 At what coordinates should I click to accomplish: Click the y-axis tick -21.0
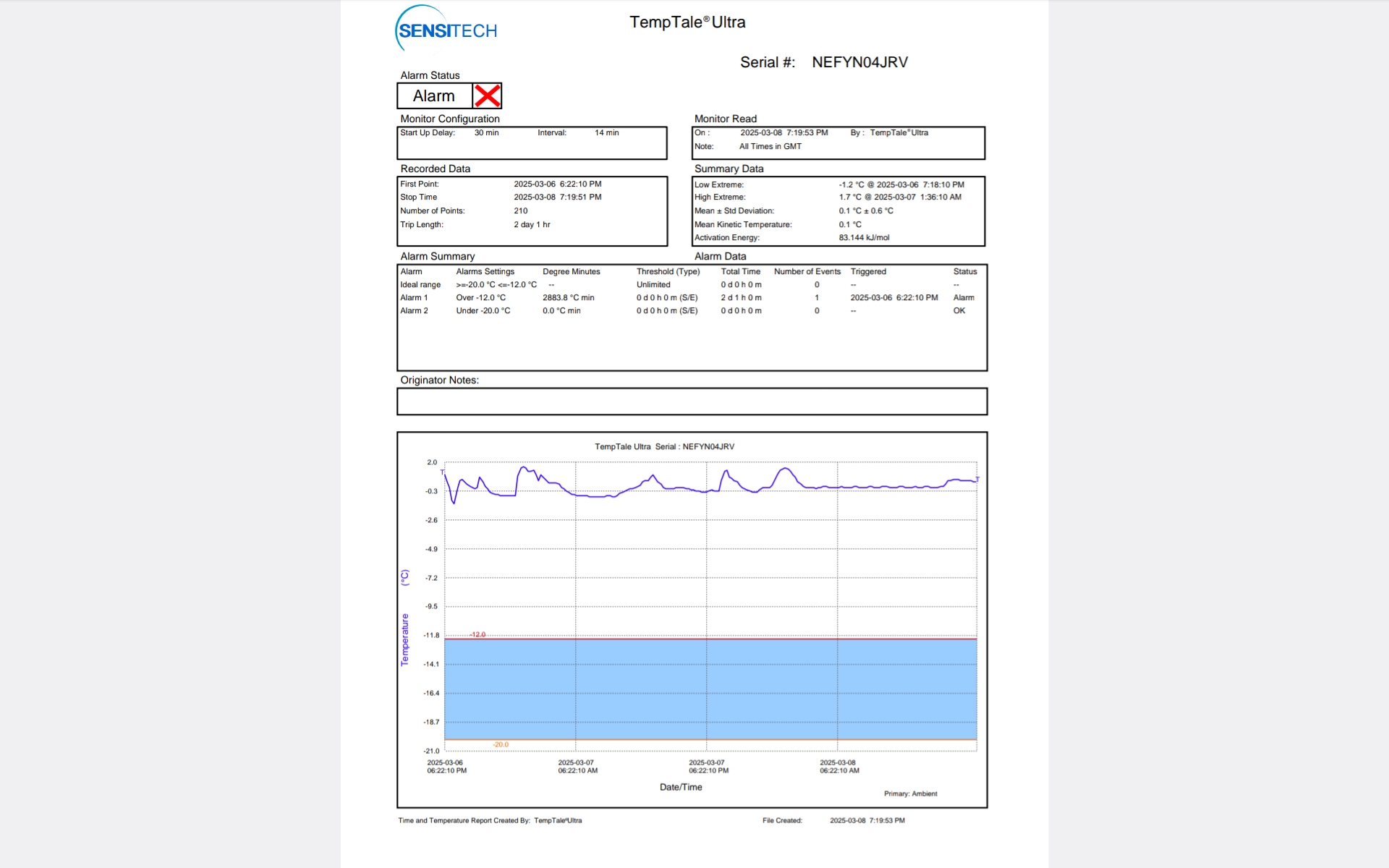431,751
